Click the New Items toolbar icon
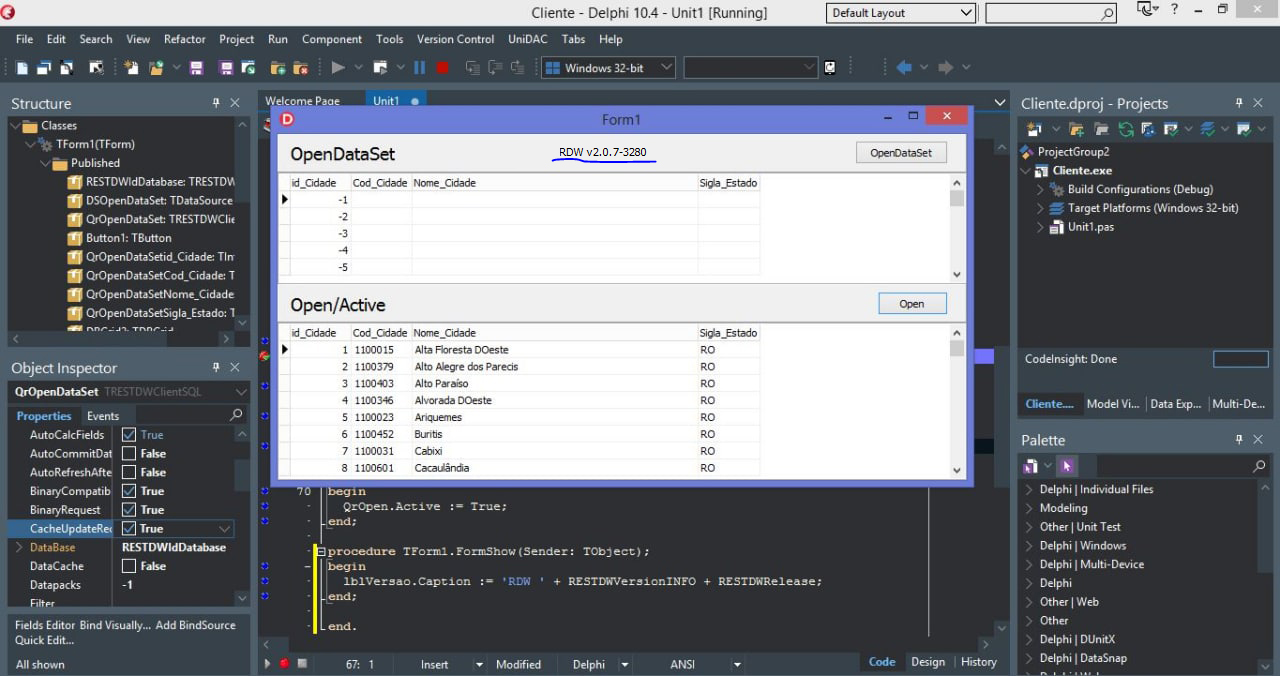 pos(131,67)
